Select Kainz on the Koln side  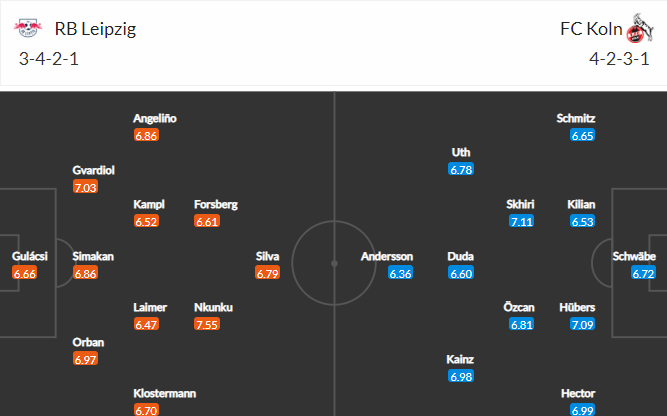460,359
